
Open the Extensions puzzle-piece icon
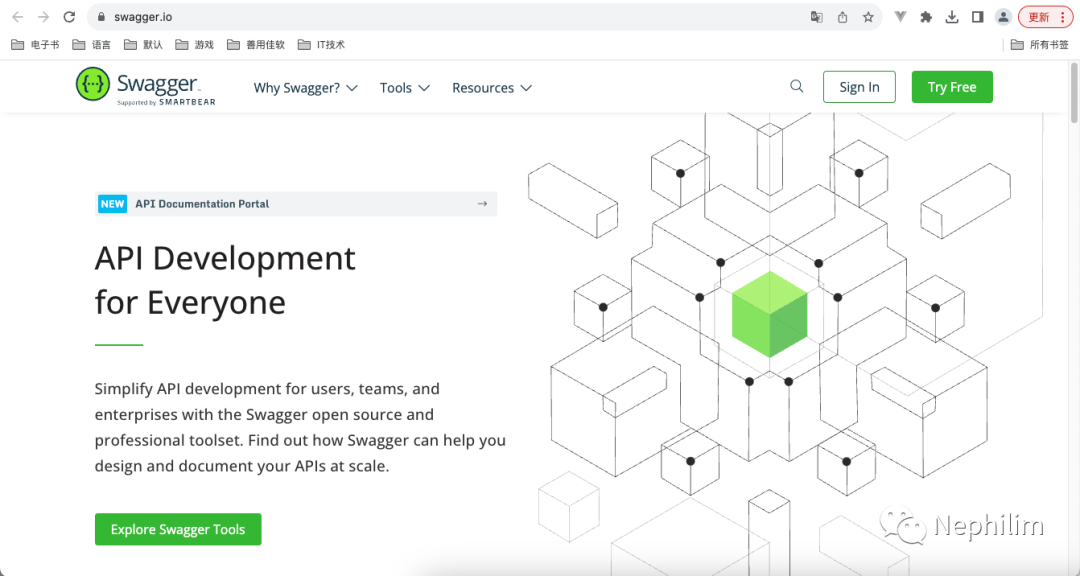(926, 17)
